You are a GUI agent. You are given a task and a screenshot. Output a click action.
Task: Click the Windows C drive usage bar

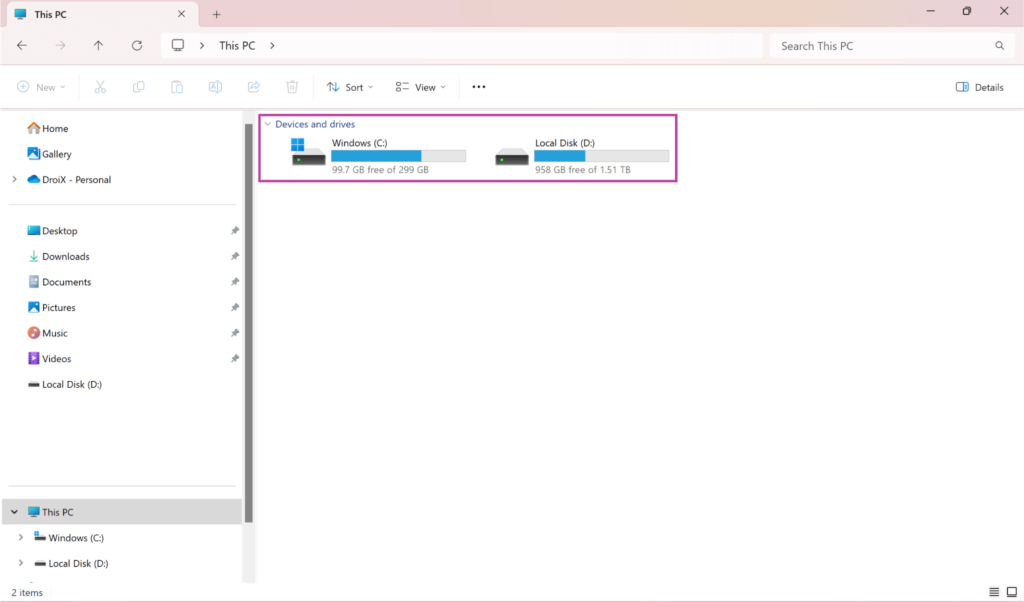point(398,155)
